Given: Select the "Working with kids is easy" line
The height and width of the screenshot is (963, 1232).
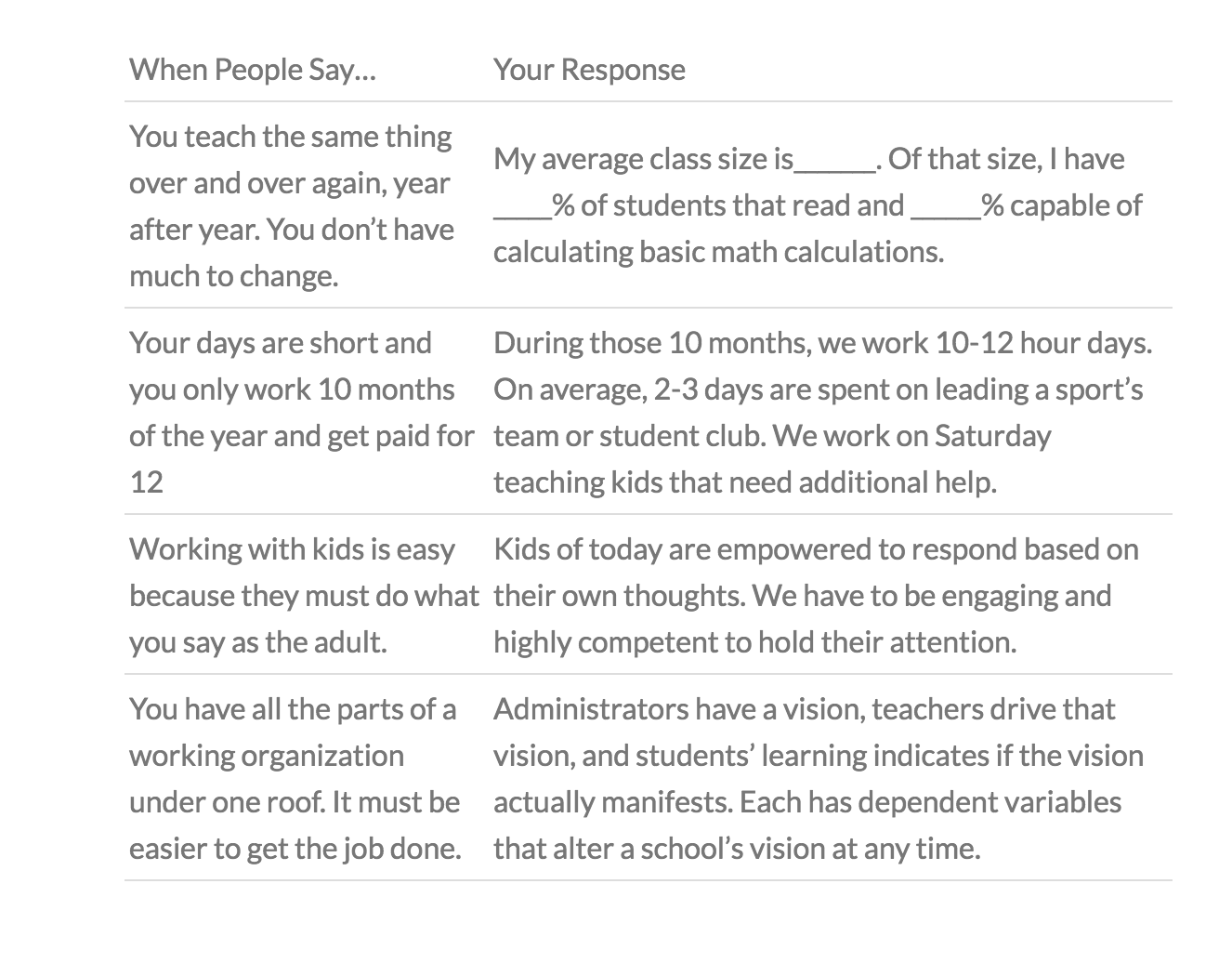Looking at the screenshot, I should (x=292, y=549).
